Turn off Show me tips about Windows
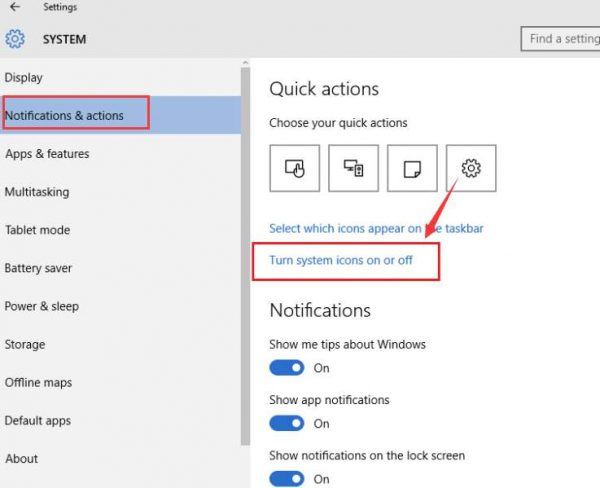 click(x=287, y=368)
